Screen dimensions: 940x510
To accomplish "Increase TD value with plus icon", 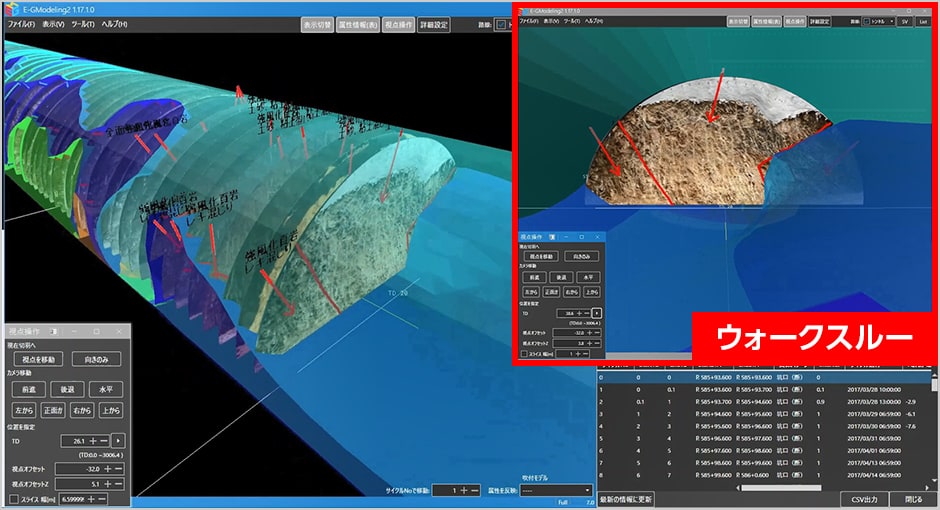I will (93, 440).
